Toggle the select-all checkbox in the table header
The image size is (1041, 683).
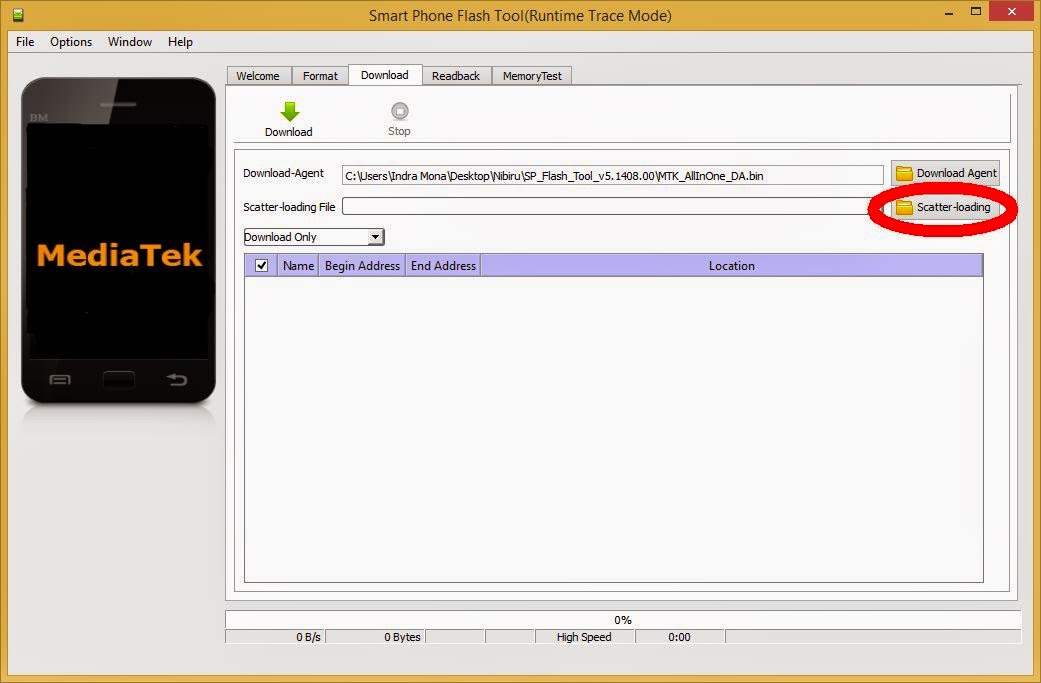(262, 266)
